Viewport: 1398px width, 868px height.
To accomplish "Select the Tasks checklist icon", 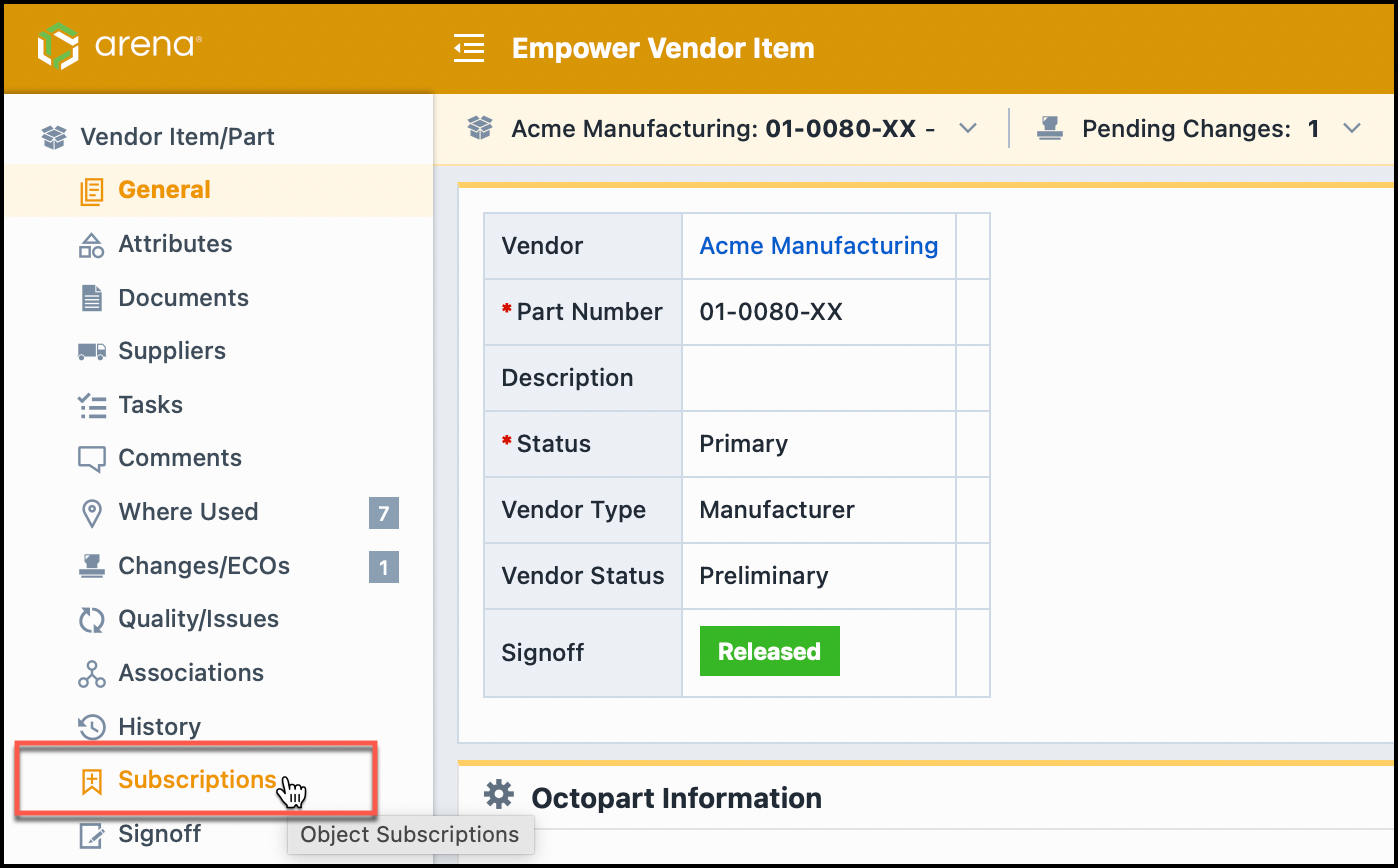I will click(91, 404).
